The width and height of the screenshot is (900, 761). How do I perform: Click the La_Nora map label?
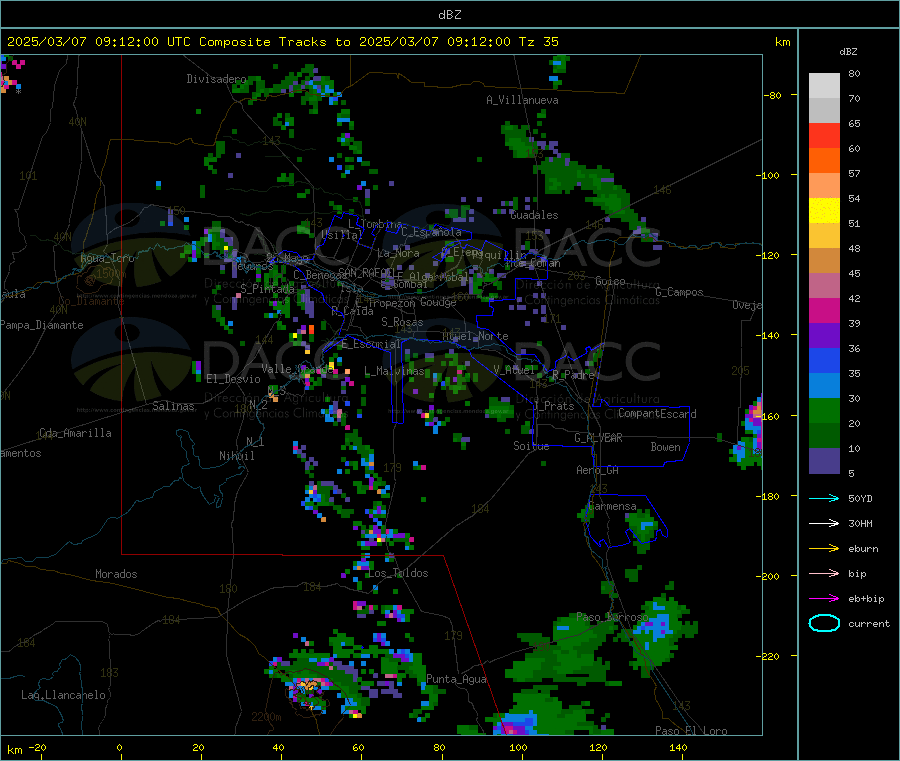point(398,253)
